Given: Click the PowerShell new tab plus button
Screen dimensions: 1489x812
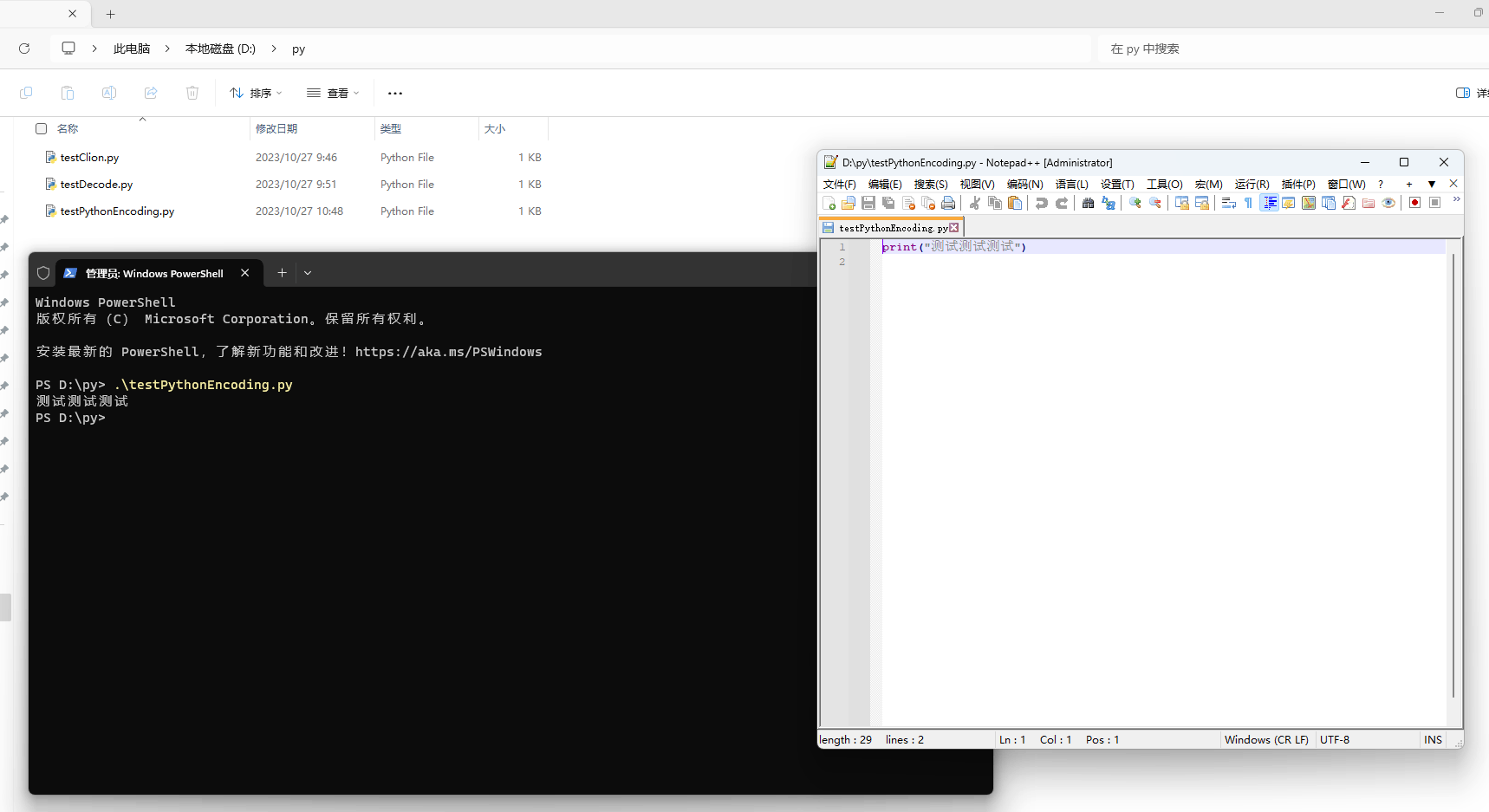Looking at the screenshot, I should pyautogui.click(x=282, y=272).
